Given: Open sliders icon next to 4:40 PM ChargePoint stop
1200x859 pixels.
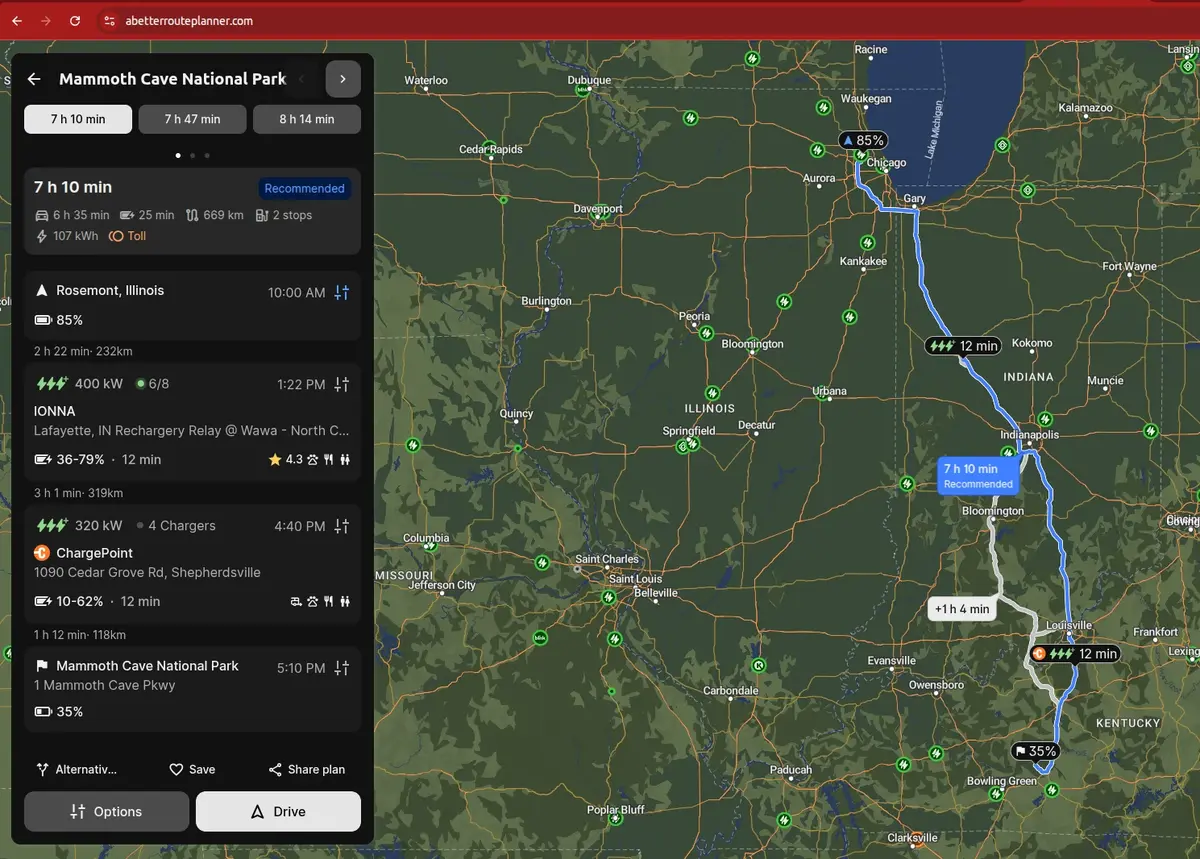Looking at the screenshot, I should (x=342, y=526).
